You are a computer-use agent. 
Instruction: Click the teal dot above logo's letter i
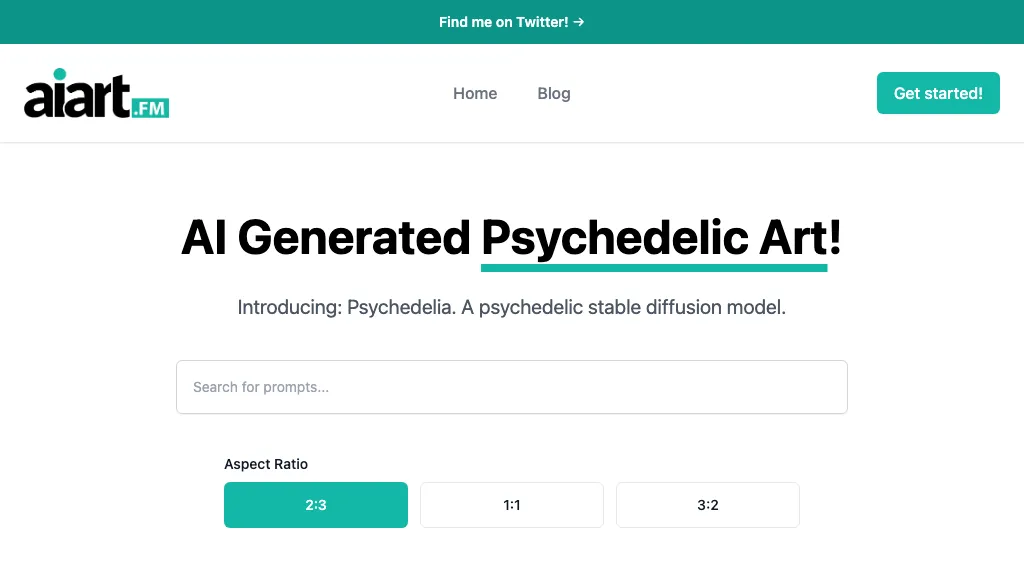point(60,74)
